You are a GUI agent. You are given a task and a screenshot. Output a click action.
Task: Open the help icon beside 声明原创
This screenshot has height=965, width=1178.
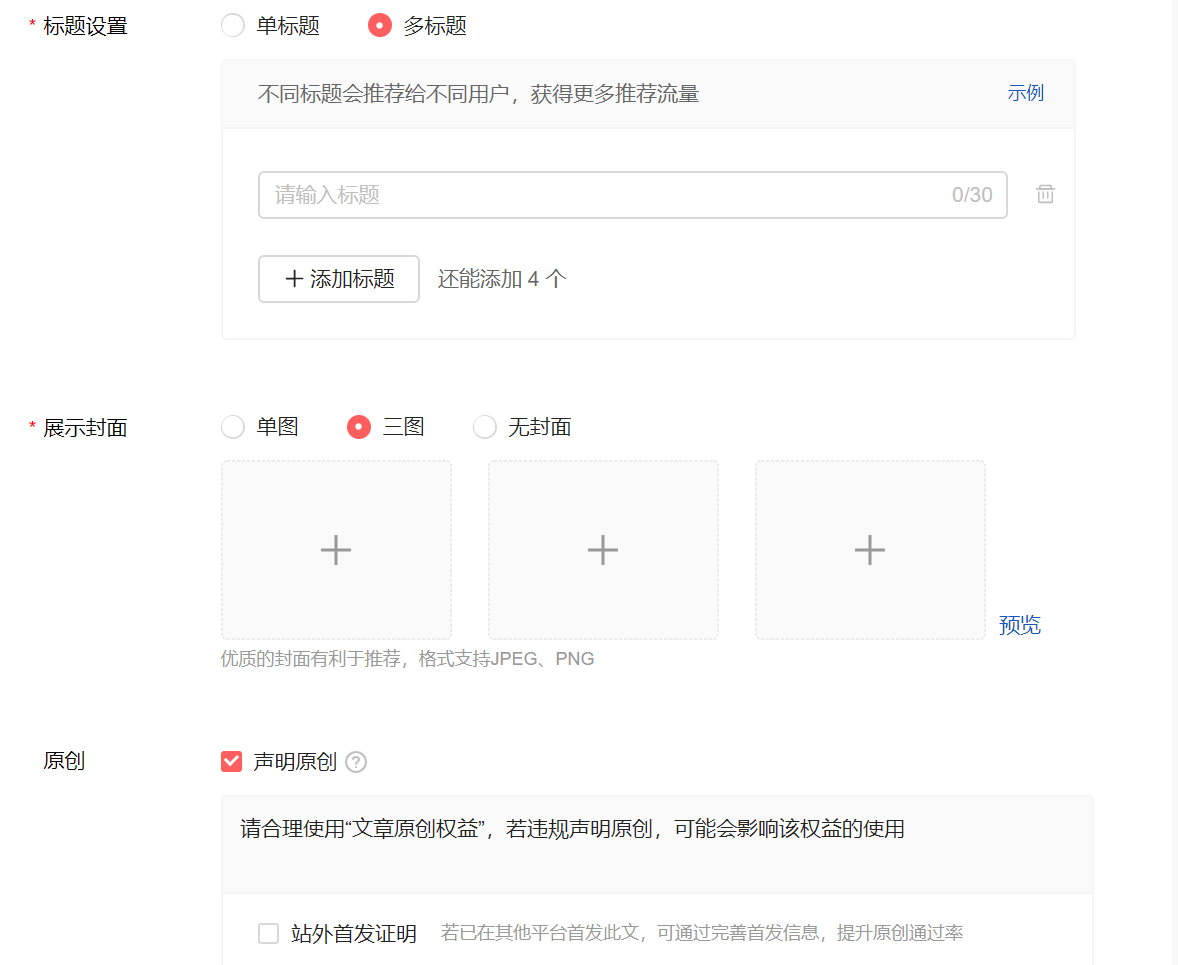(x=356, y=762)
